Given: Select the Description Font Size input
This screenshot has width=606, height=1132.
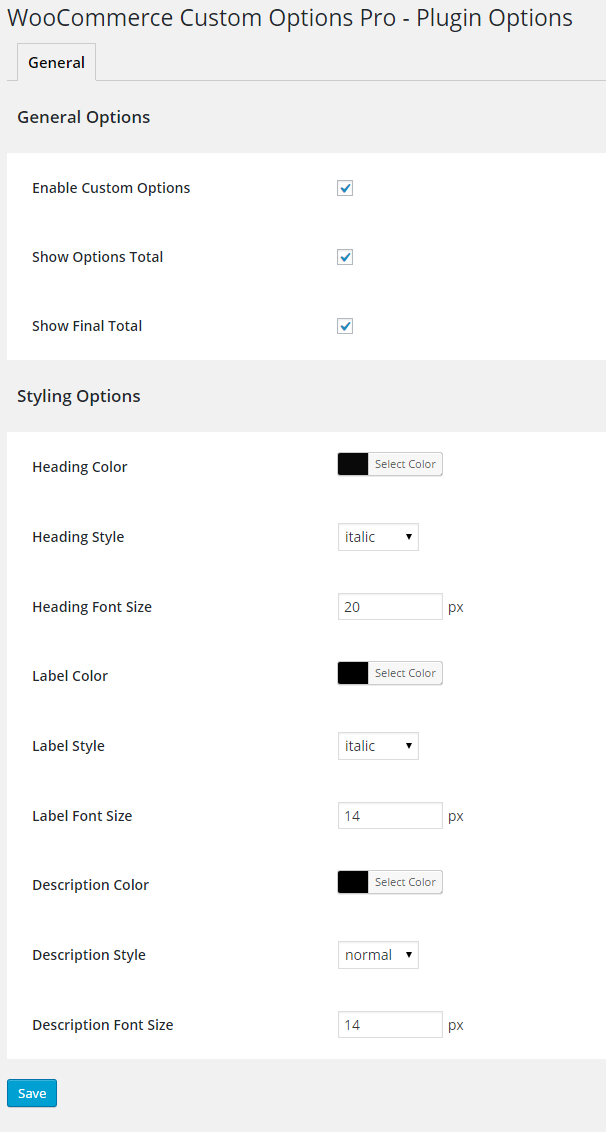Looking at the screenshot, I should [x=390, y=1025].
